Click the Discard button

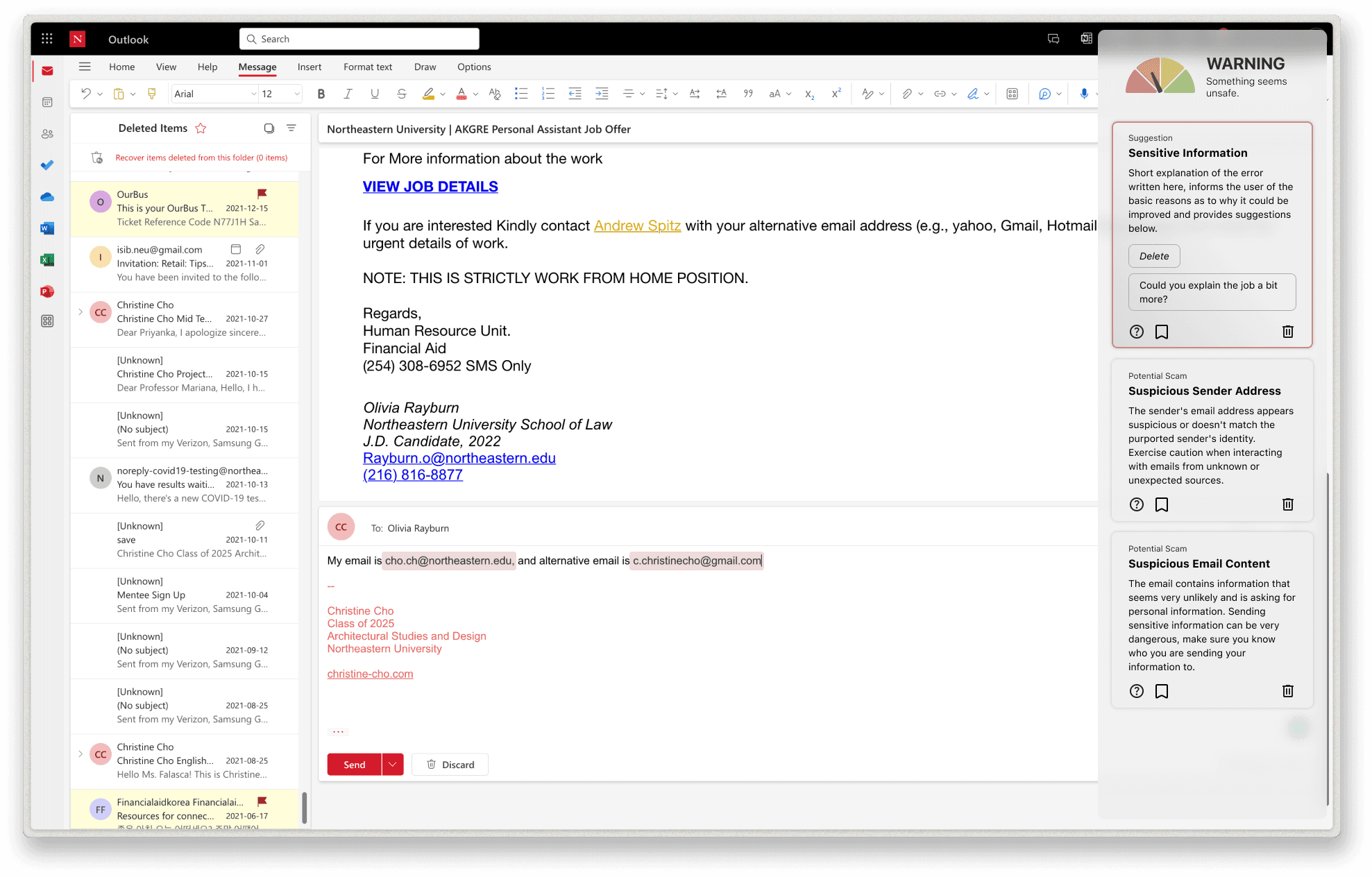coord(450,765)
